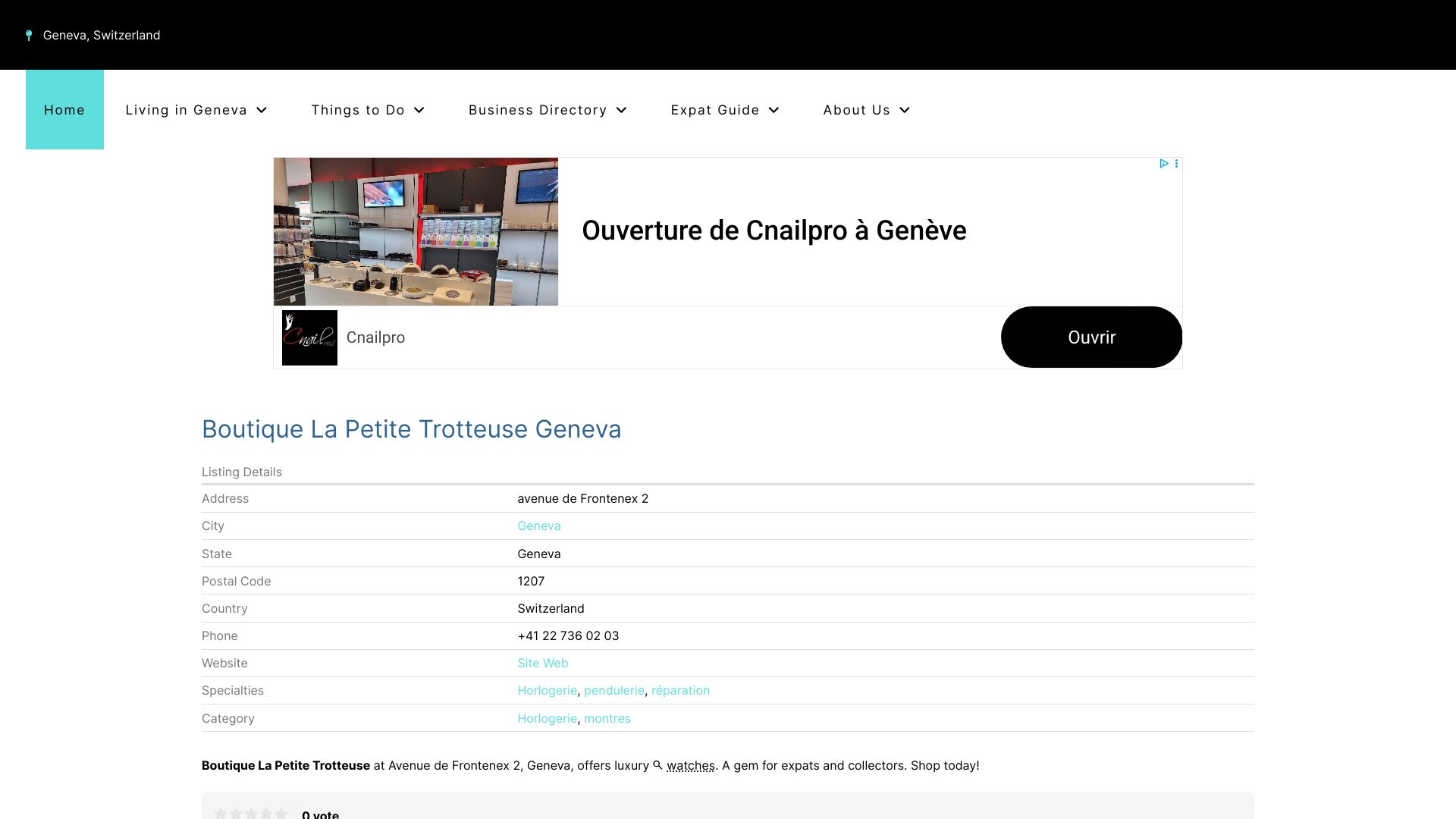Open the AdChoices triangle icon on the ad
The height and width of the screenshot is (819, 1456).
tap(1164, 164)
